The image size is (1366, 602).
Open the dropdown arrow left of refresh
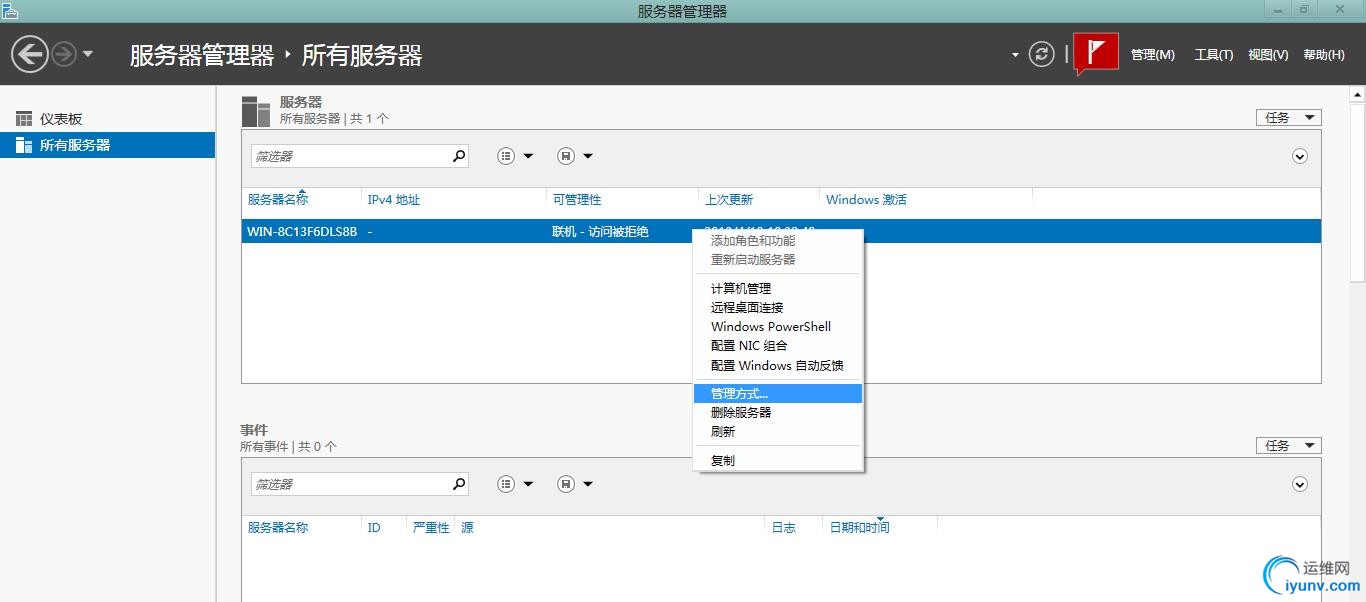[1015, 55]
